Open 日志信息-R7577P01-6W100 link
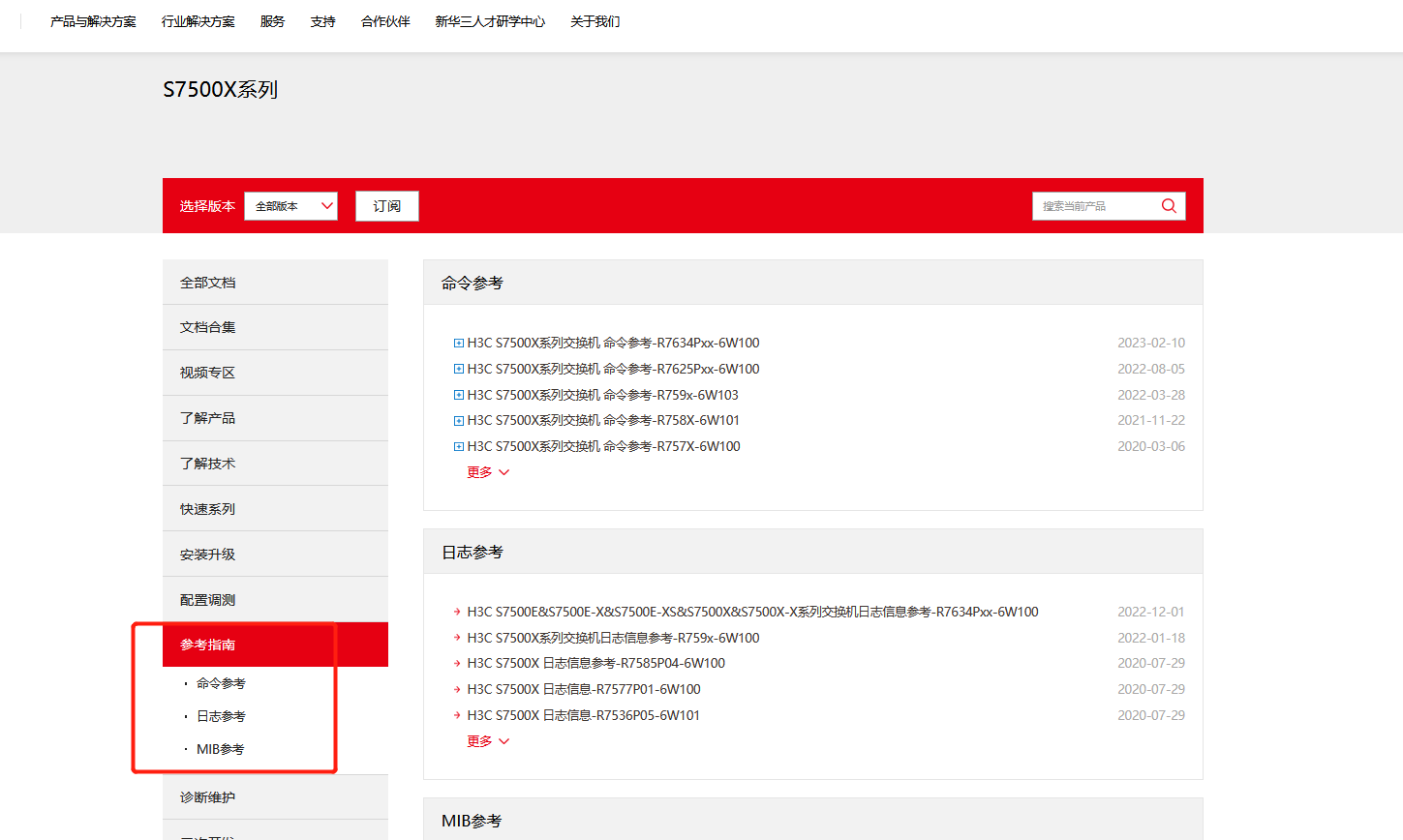The image size is (1403, 840). pos(584,689)
